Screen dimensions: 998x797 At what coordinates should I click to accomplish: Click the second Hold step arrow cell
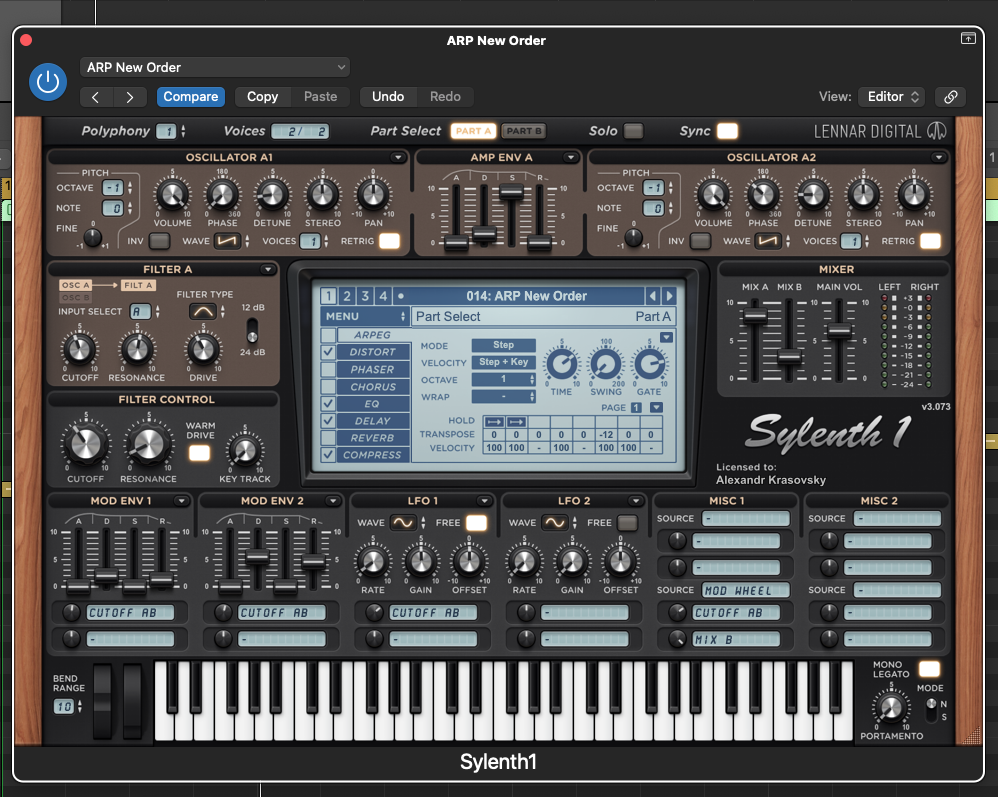517,421
